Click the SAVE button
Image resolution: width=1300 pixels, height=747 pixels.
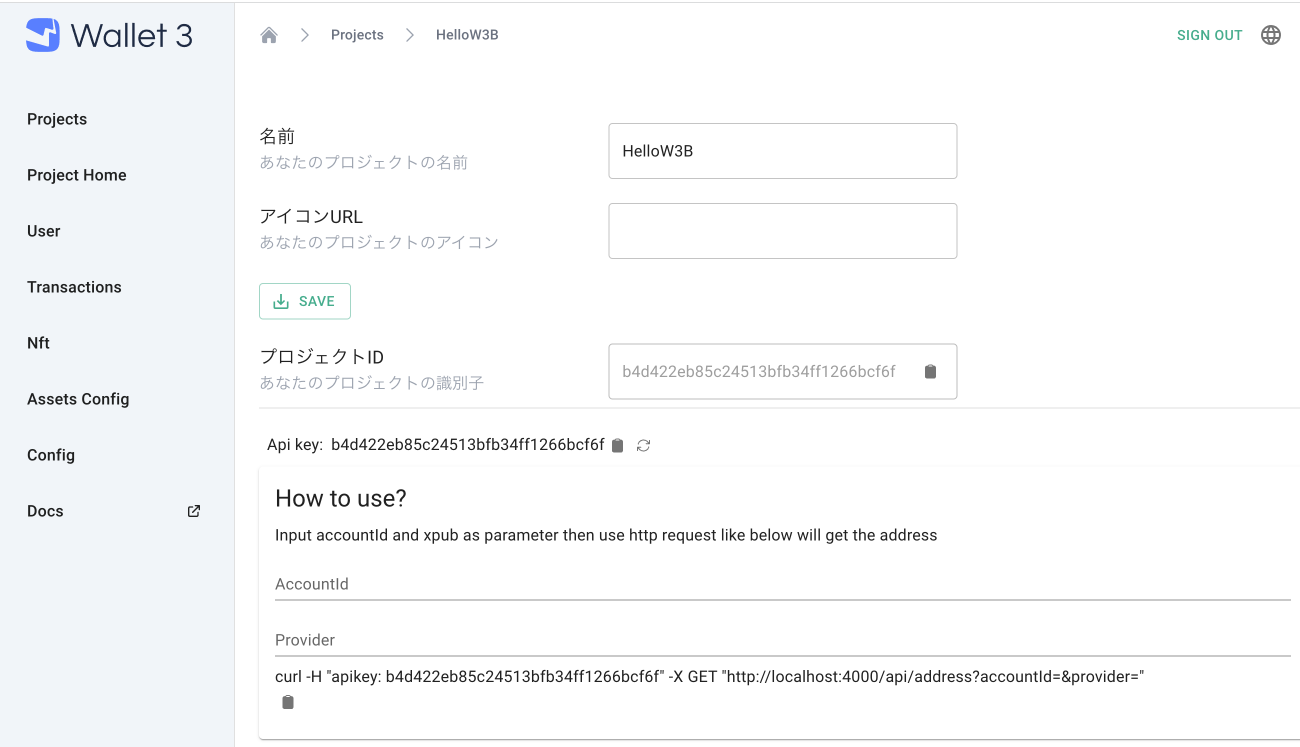tap(305, 301)
